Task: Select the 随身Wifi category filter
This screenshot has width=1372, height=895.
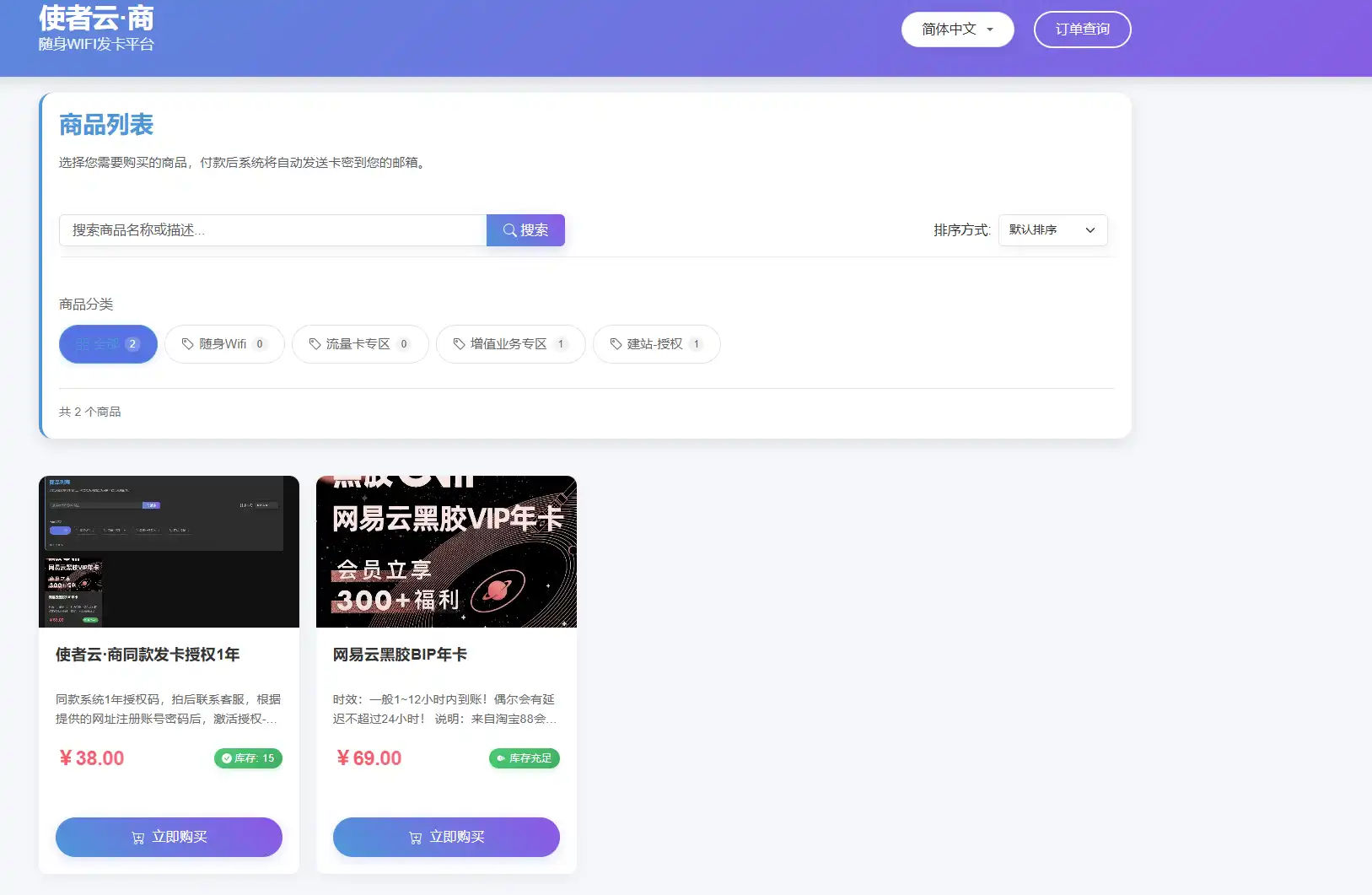Action: 224,343
